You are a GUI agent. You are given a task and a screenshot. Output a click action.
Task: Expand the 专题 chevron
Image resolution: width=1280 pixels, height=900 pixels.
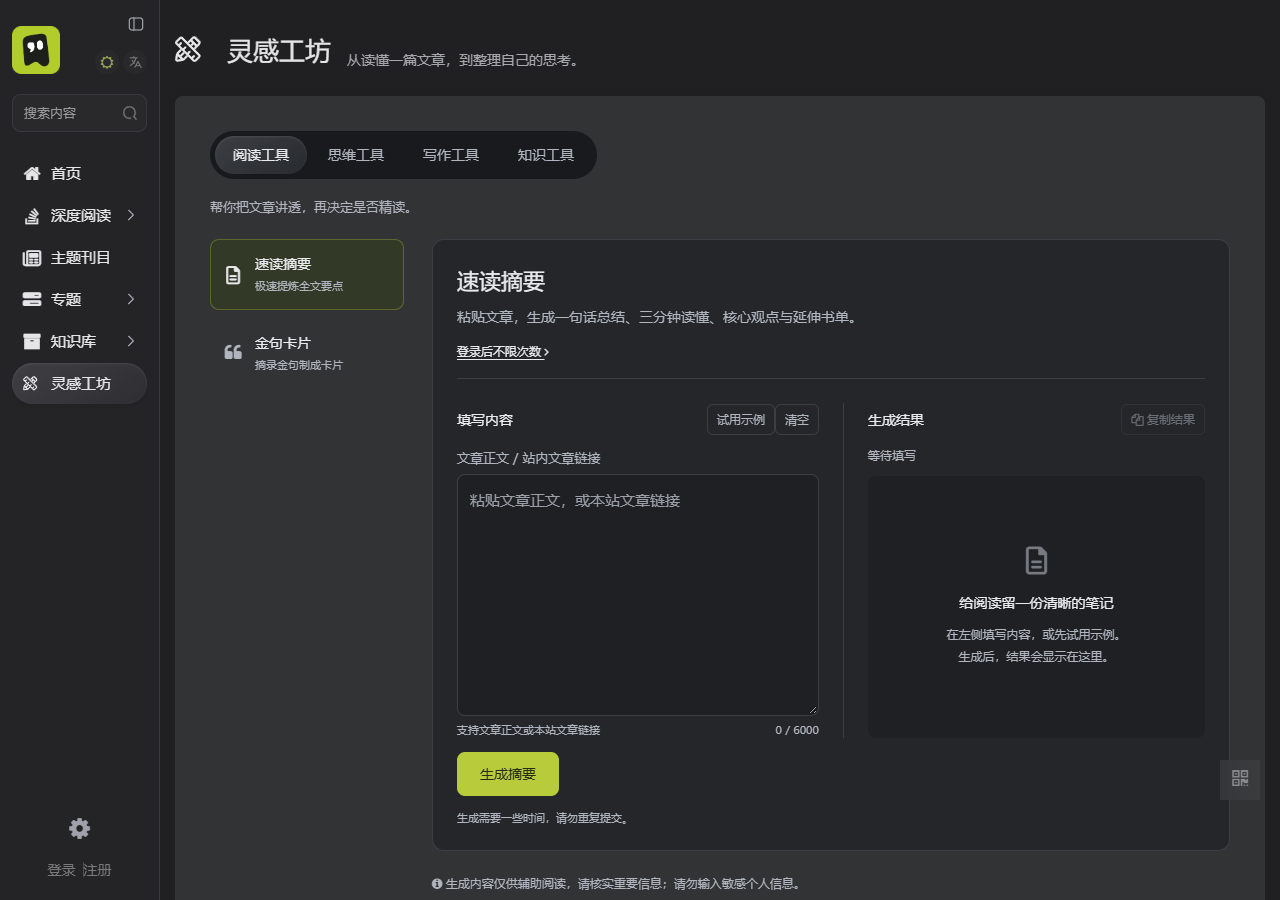pyautogui.click(x=130, y=299)
